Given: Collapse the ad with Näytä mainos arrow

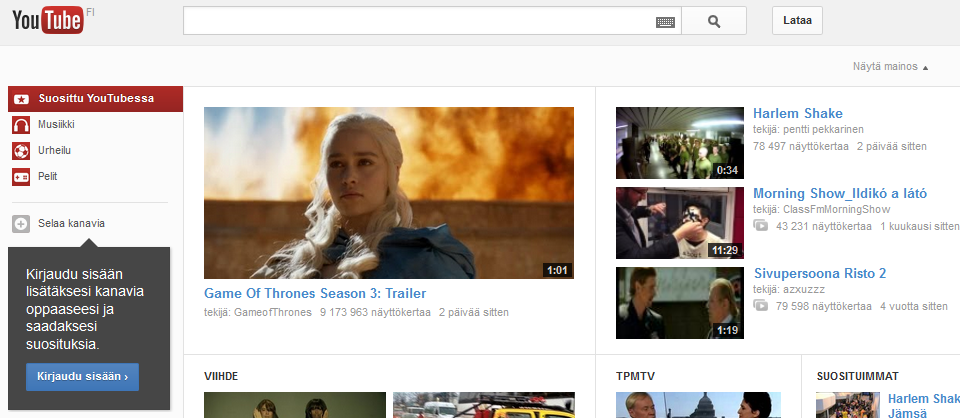Looking at the screenshot, I should click(x=925, y=67).
